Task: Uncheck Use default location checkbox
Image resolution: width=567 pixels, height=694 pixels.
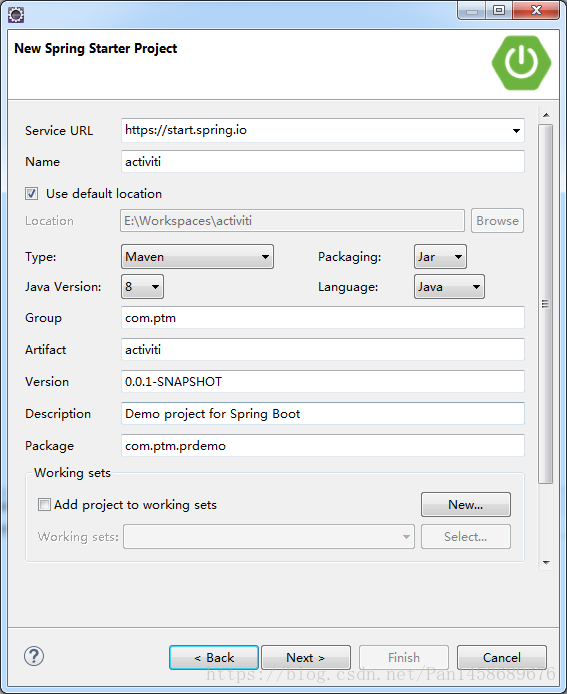Action: [x=31, y=193]
